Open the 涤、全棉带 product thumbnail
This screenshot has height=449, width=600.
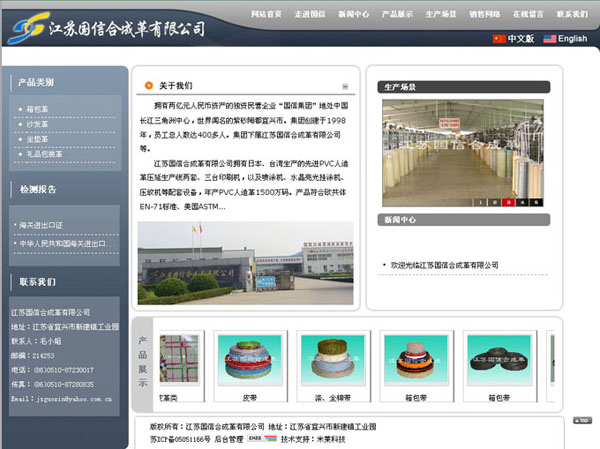point(333,359)
